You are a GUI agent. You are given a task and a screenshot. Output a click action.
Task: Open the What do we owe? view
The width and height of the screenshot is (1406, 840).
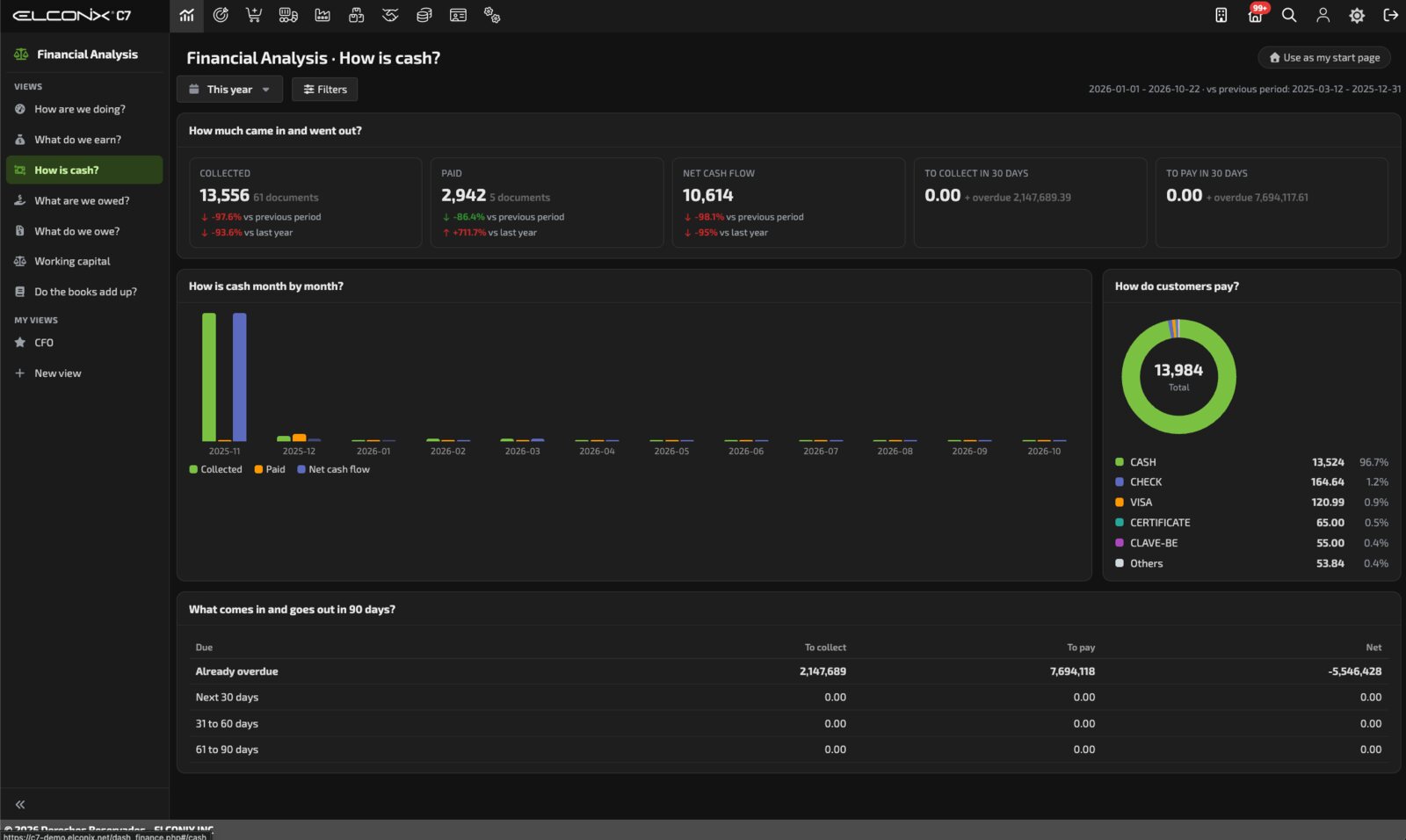pos(84,231)
